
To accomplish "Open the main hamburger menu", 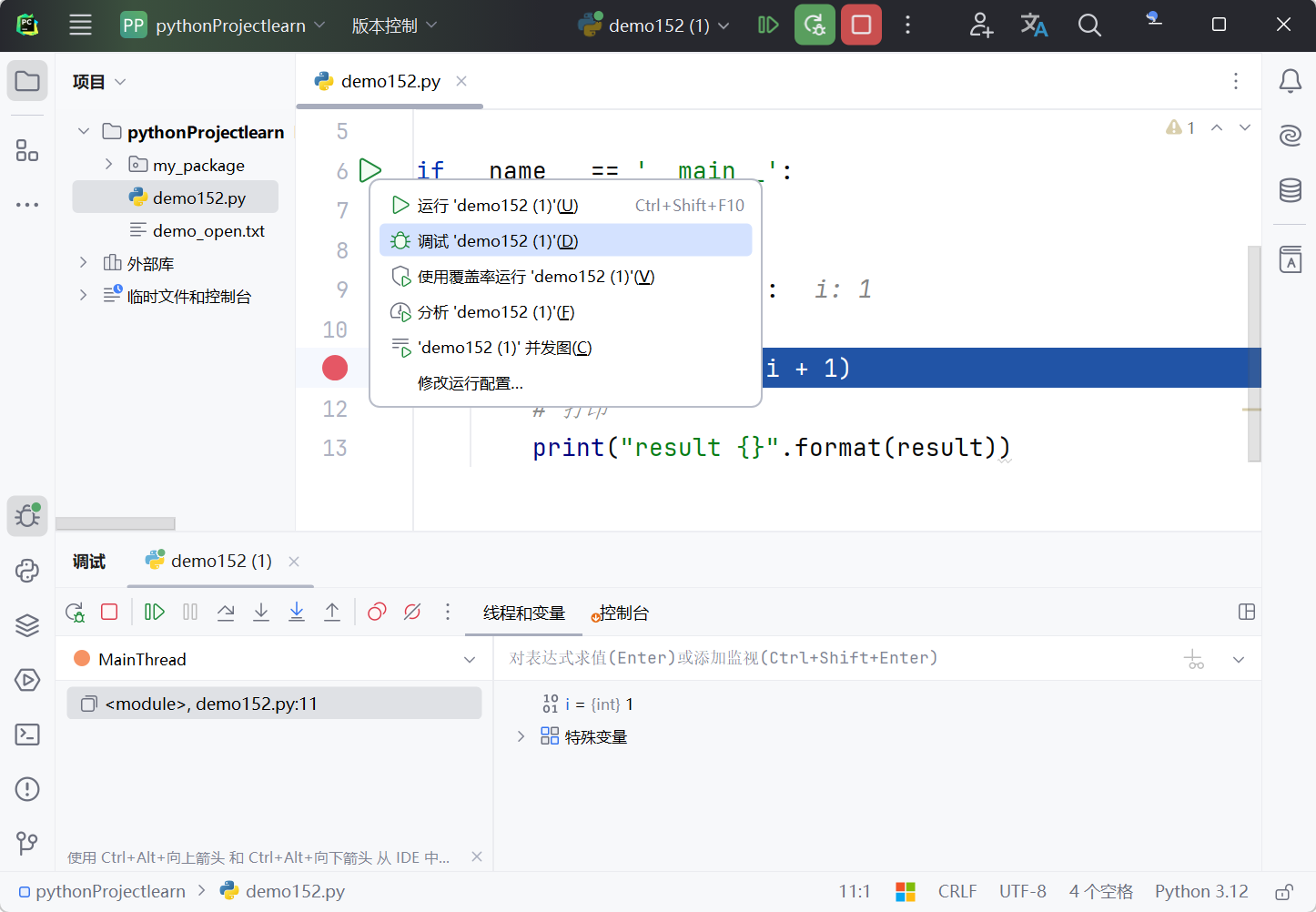I will (x=80, y=25).
